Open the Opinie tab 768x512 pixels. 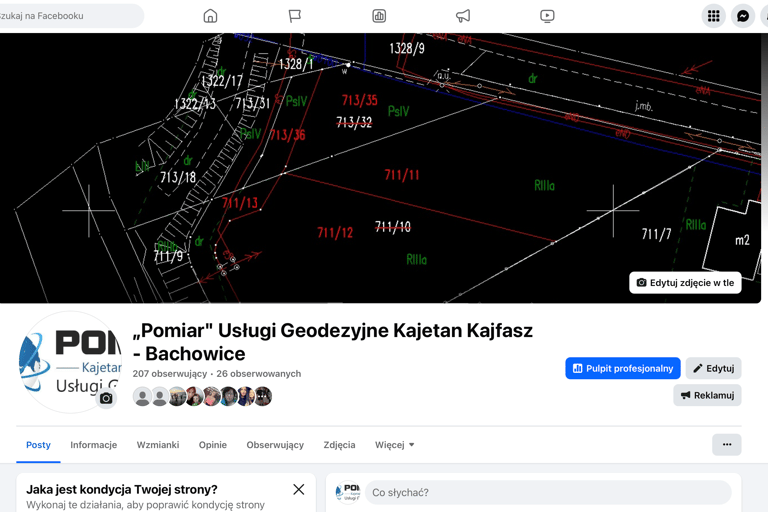[213, 445]
